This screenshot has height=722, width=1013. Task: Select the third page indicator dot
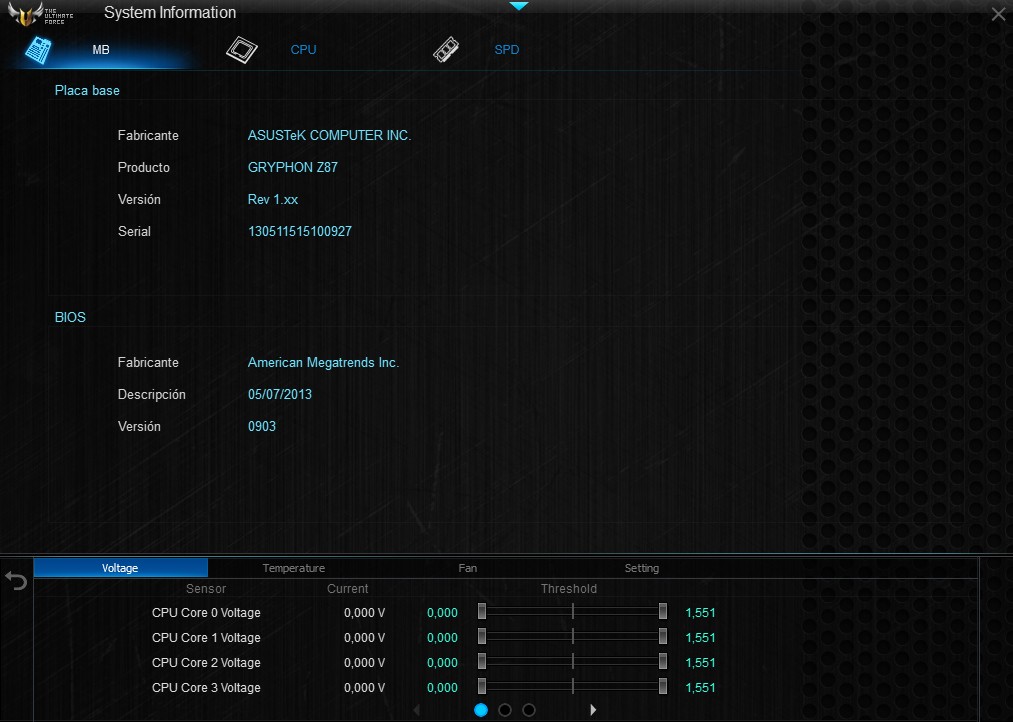pos(529,710)
